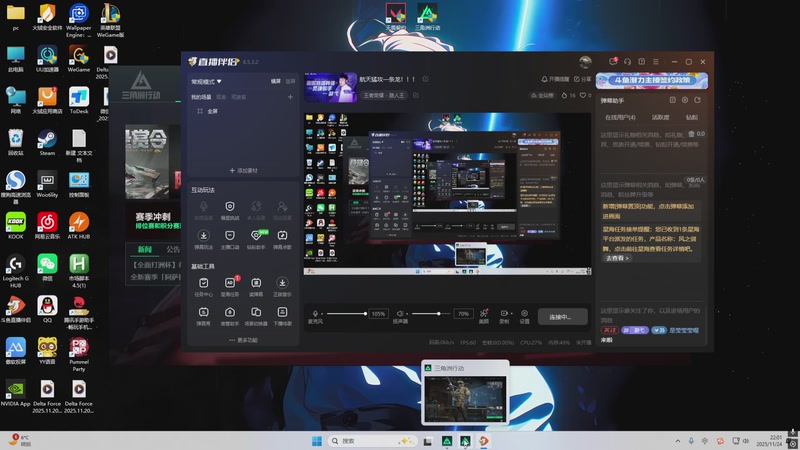Open 设置 settings gear below preview
This screenshot has width=800, height=450.
click(x=524, y=313)
